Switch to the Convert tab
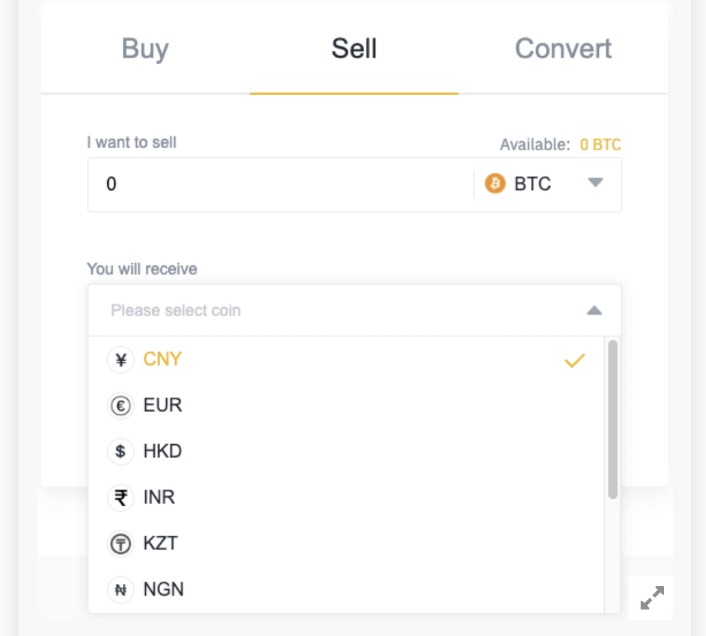The width and height of the screenshot is (706, 636). (563, 49)
